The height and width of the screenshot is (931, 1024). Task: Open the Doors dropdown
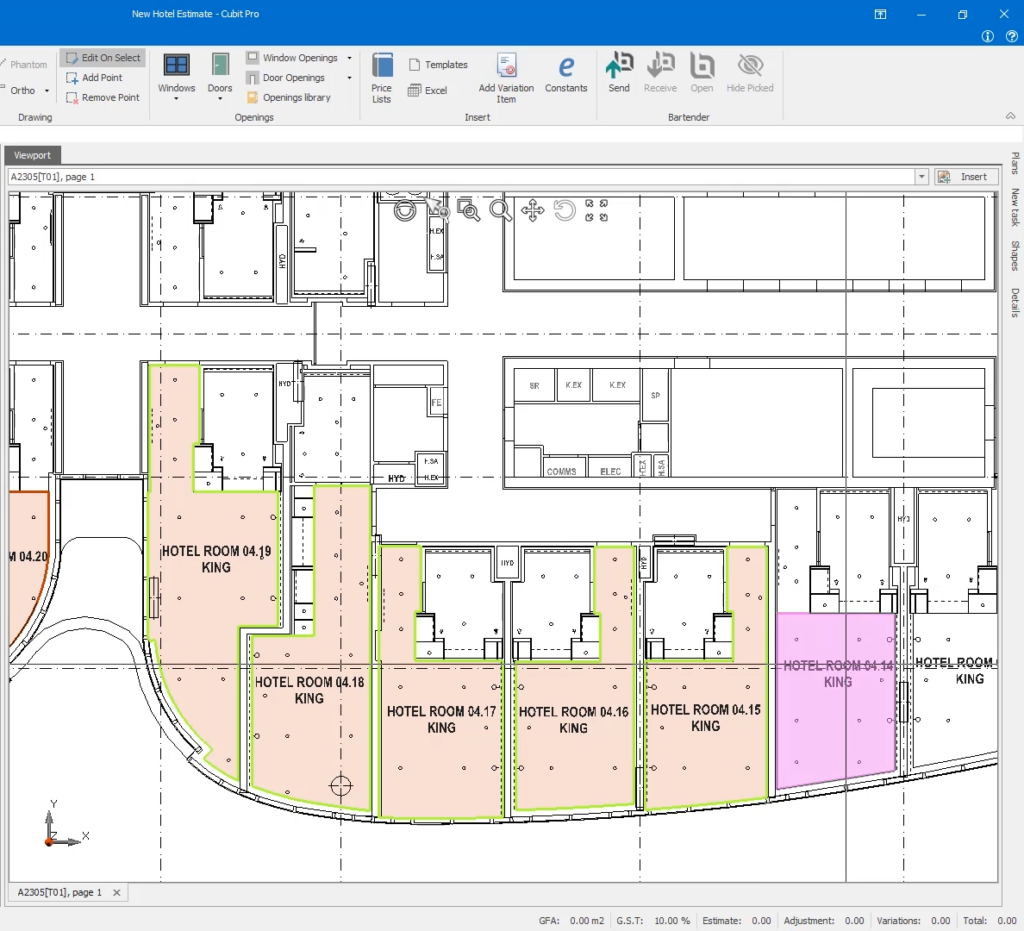pyautogui.click(x=219, y=76)
